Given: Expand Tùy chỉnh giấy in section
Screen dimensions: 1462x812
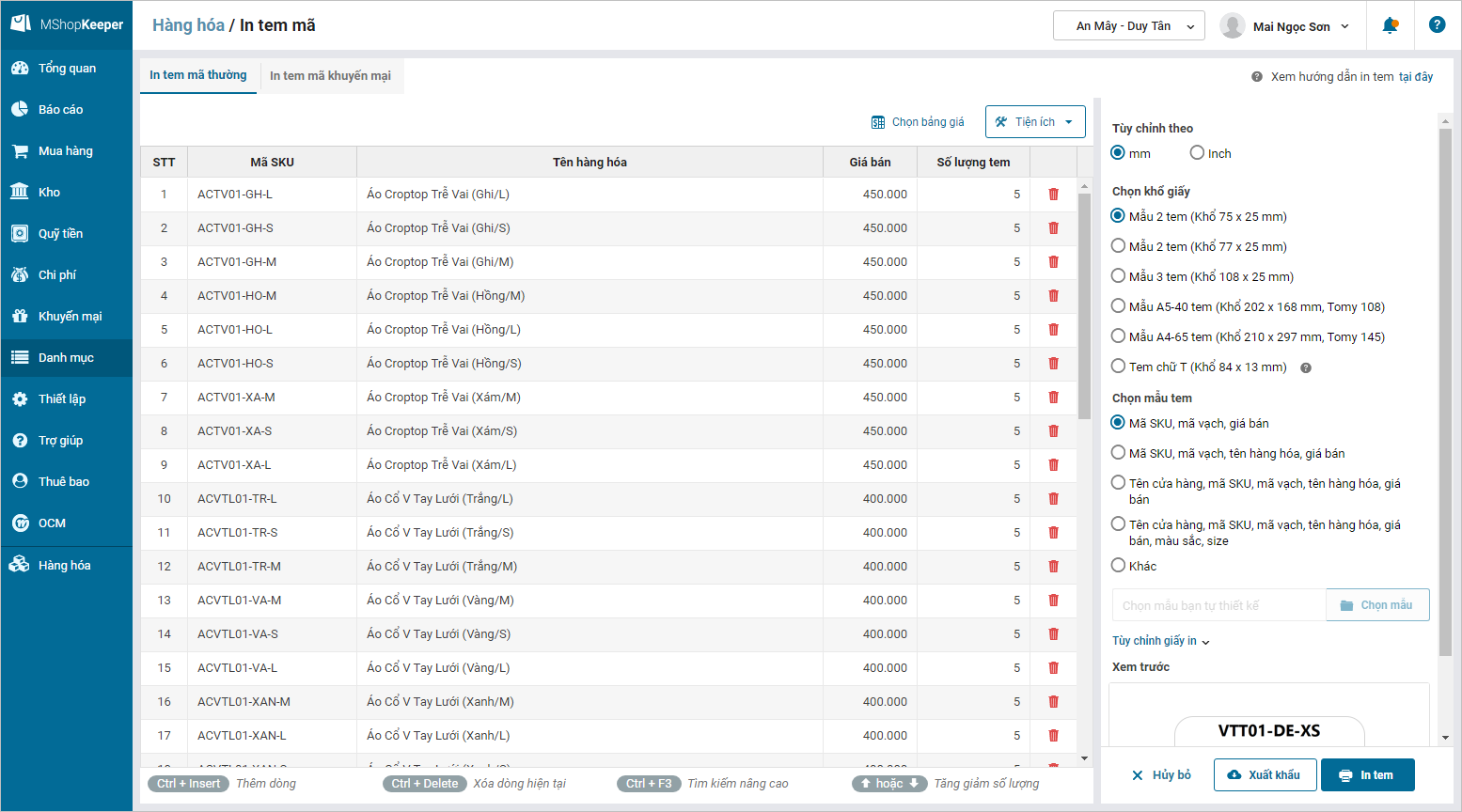Looking at the screenshot, I should click(1161, 641).
